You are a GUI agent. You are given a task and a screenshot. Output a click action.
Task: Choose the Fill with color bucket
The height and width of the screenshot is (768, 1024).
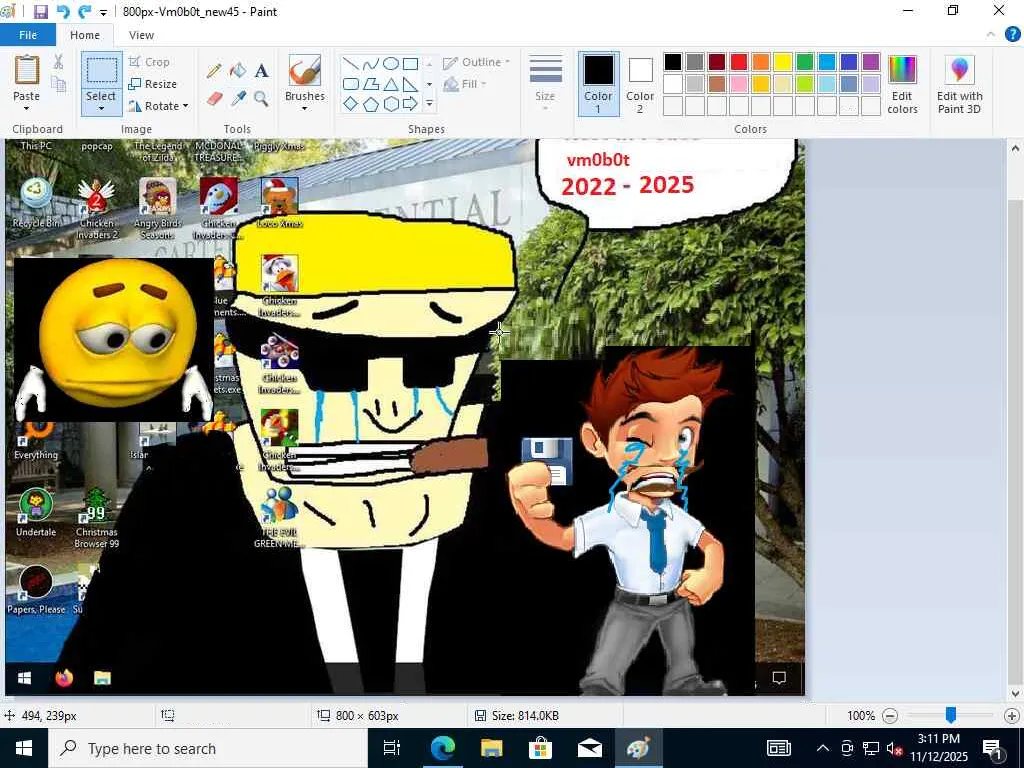tap(238, 71)
